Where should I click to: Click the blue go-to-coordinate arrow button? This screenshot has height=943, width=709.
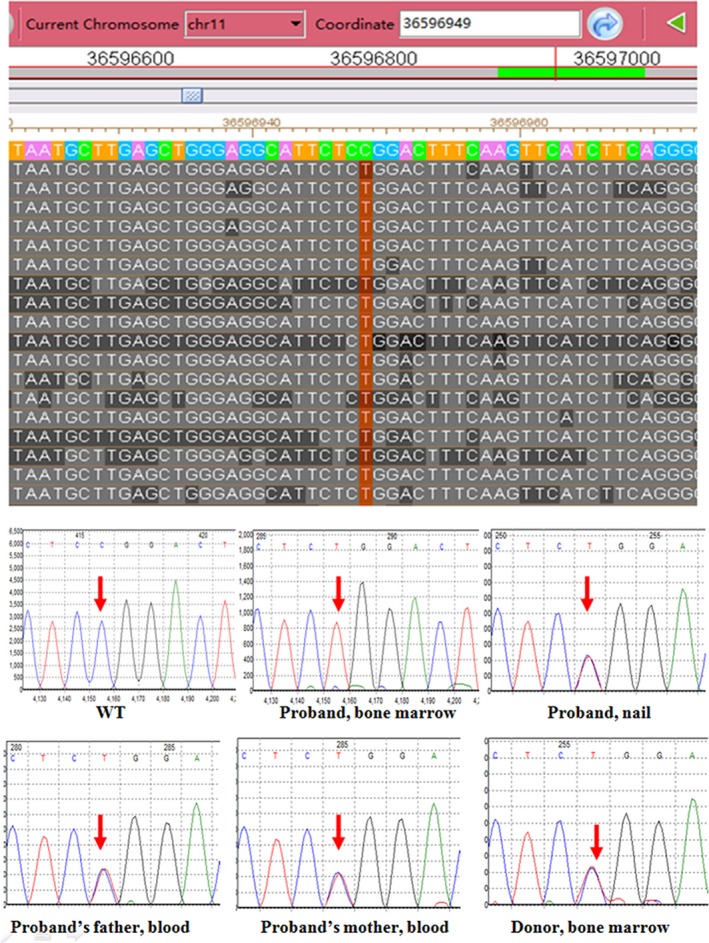tap(604, 24)
